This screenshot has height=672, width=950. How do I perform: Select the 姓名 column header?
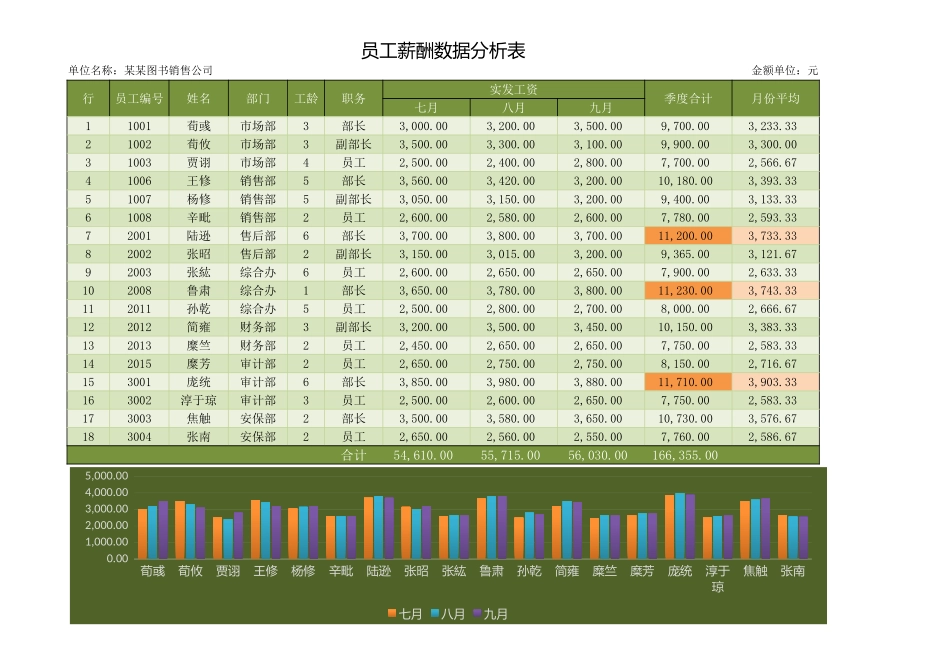pyautogui.click(x=200, y=98)
